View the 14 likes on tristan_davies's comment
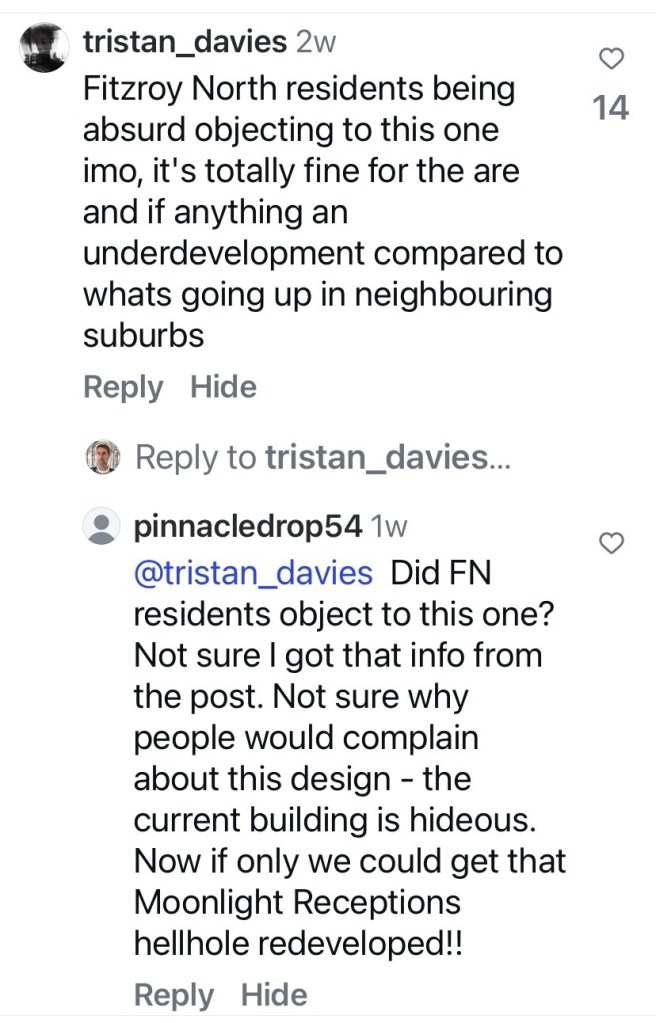The width and height of the screenshot is (656, 1023). 611,107
